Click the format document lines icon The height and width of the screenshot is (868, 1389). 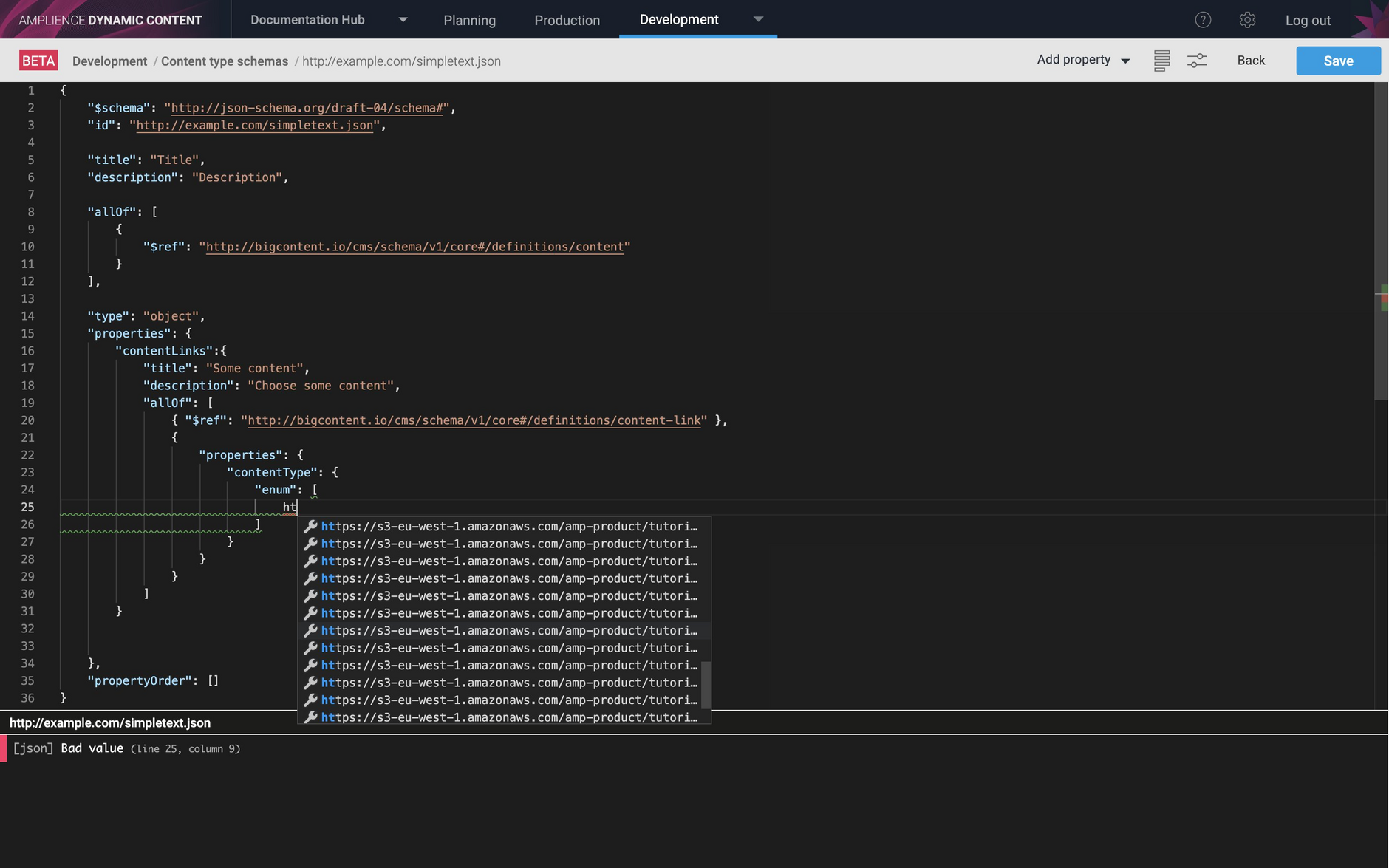tap(1161, 61)
